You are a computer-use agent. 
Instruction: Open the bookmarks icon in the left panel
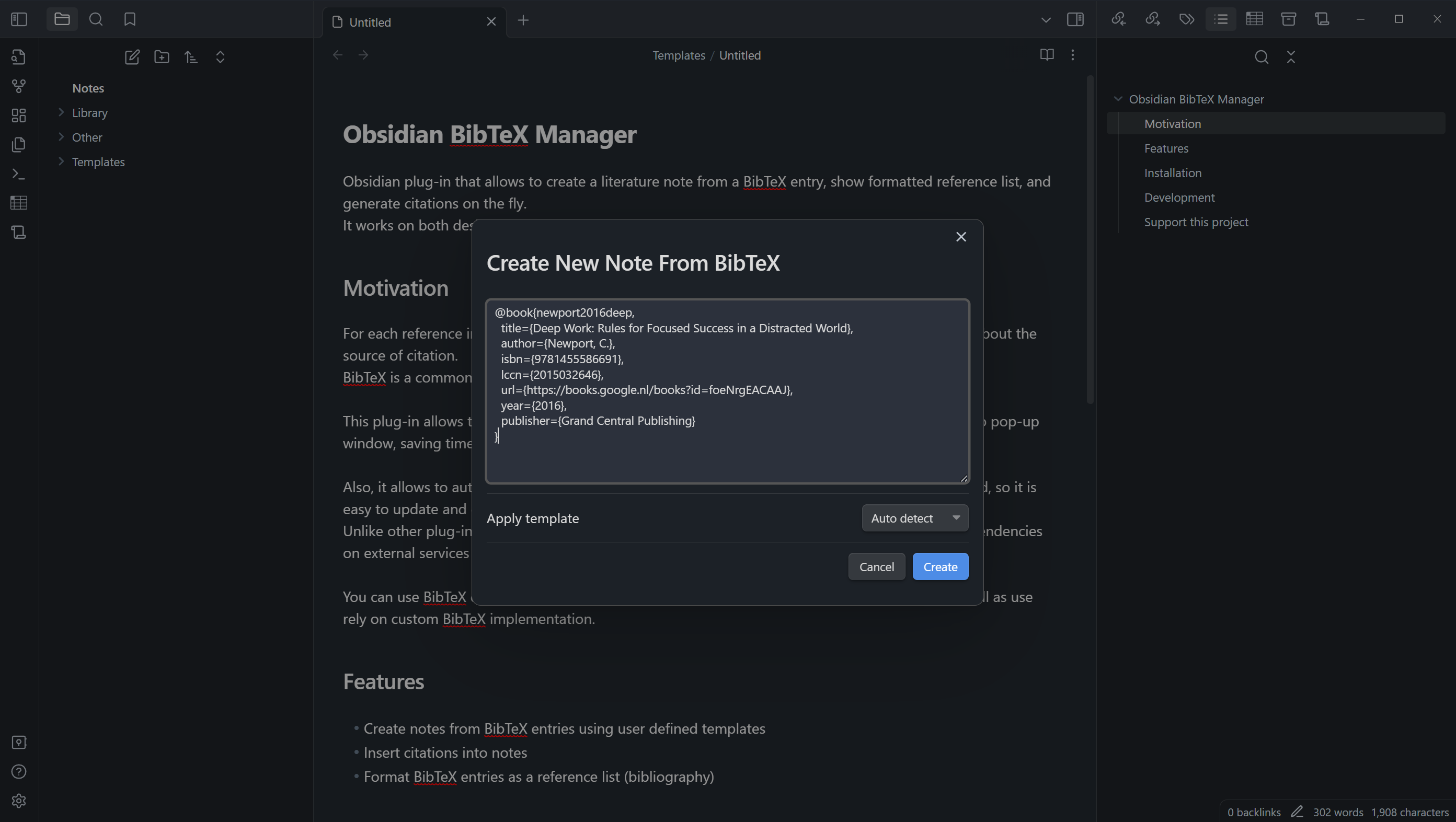[130, 19]
